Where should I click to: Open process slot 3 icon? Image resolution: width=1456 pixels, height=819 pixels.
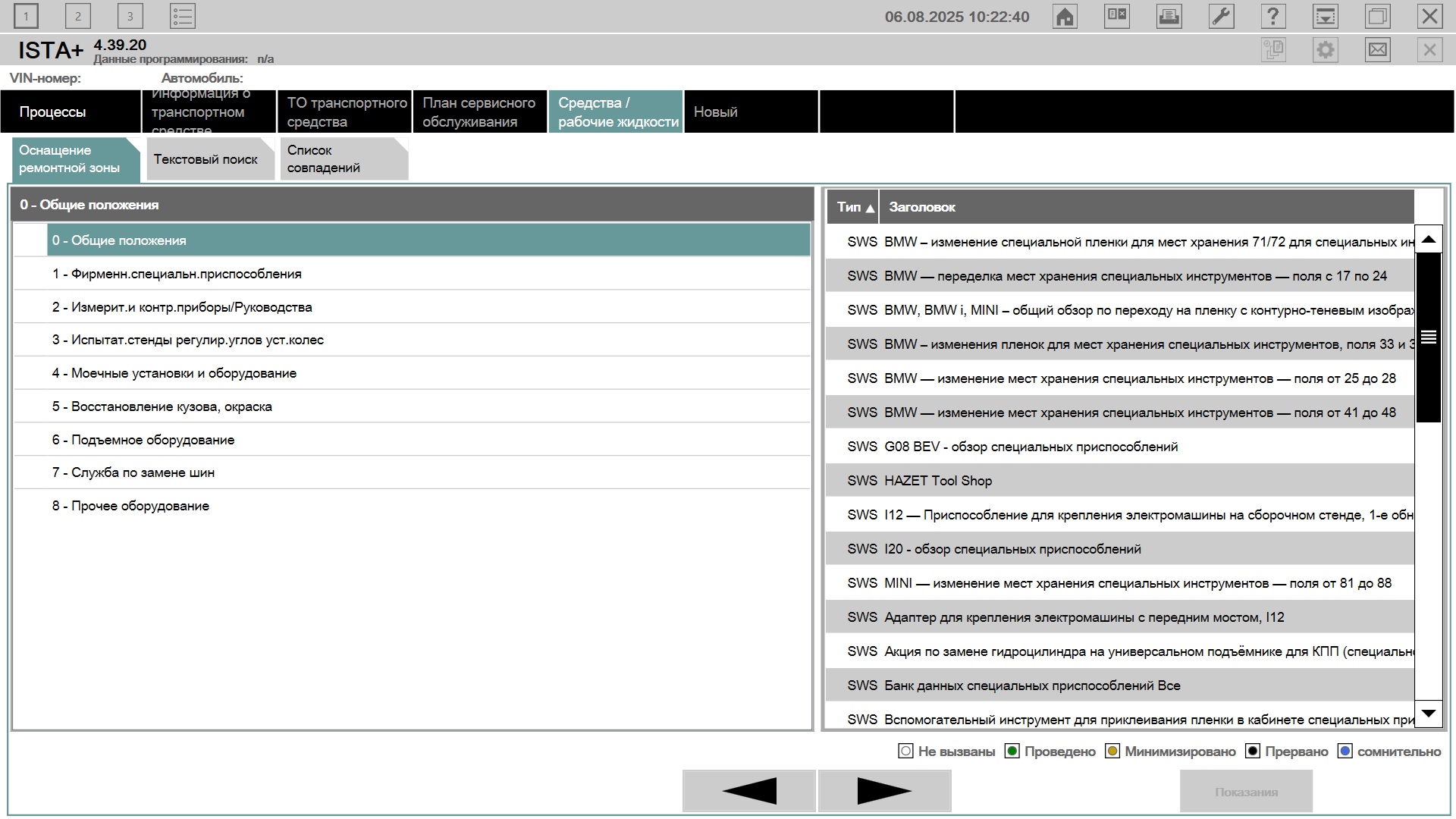pyautogui.click(x=130, y=16)
